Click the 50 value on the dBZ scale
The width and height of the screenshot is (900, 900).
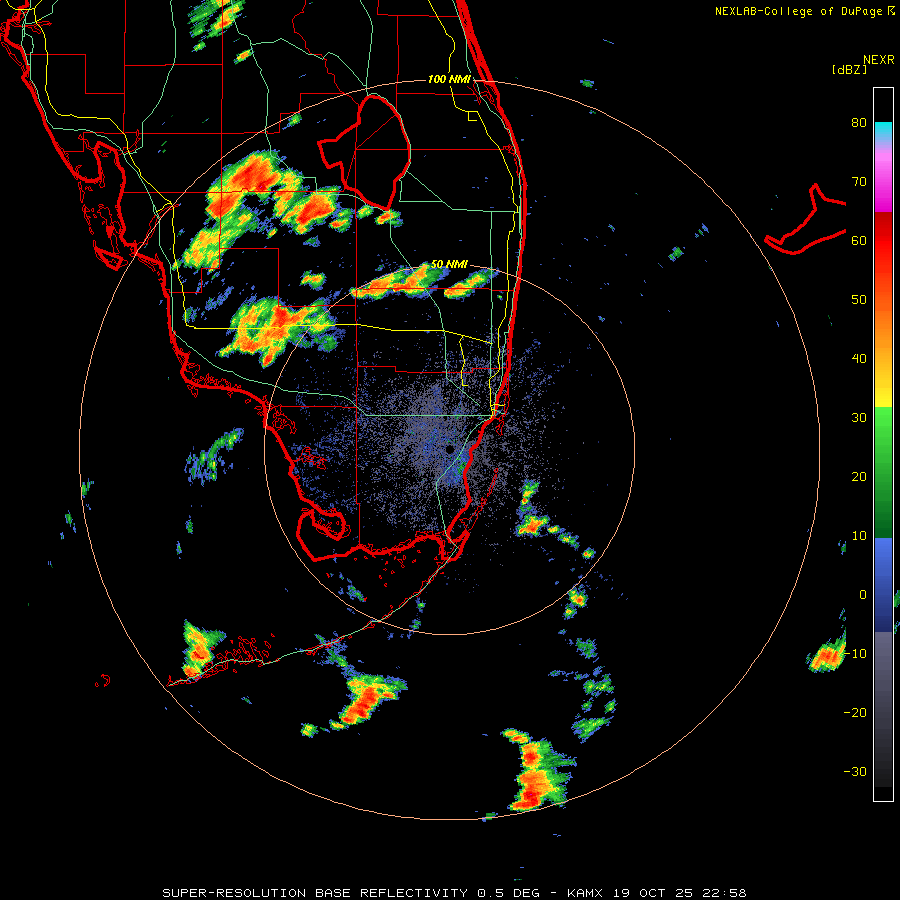point(859,300)
